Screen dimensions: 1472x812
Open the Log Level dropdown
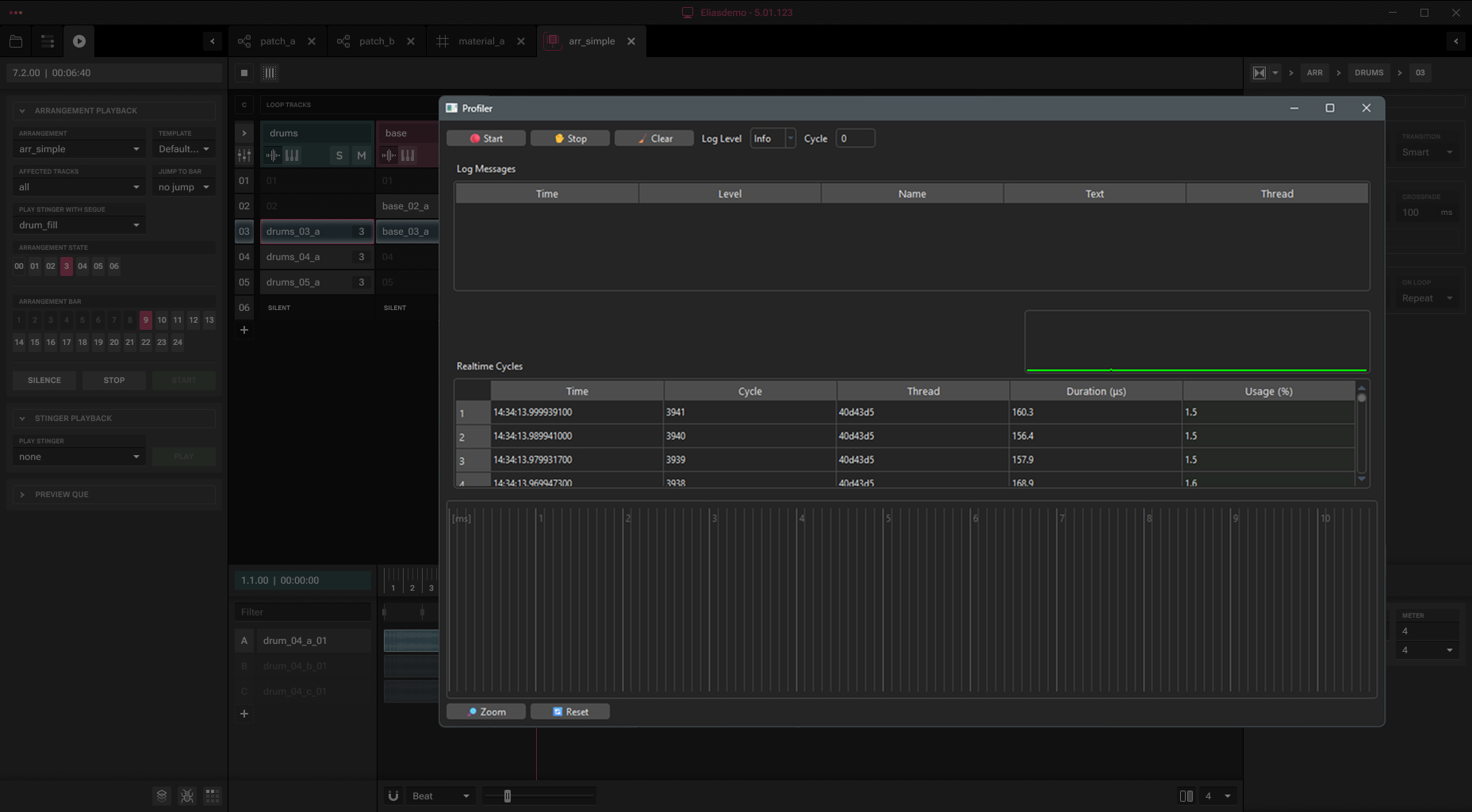click(x=772, y=139)
